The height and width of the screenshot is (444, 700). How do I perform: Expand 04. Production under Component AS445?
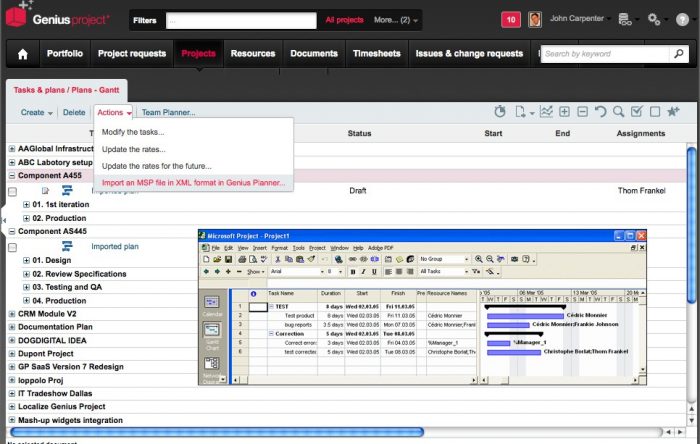(26, 301)
